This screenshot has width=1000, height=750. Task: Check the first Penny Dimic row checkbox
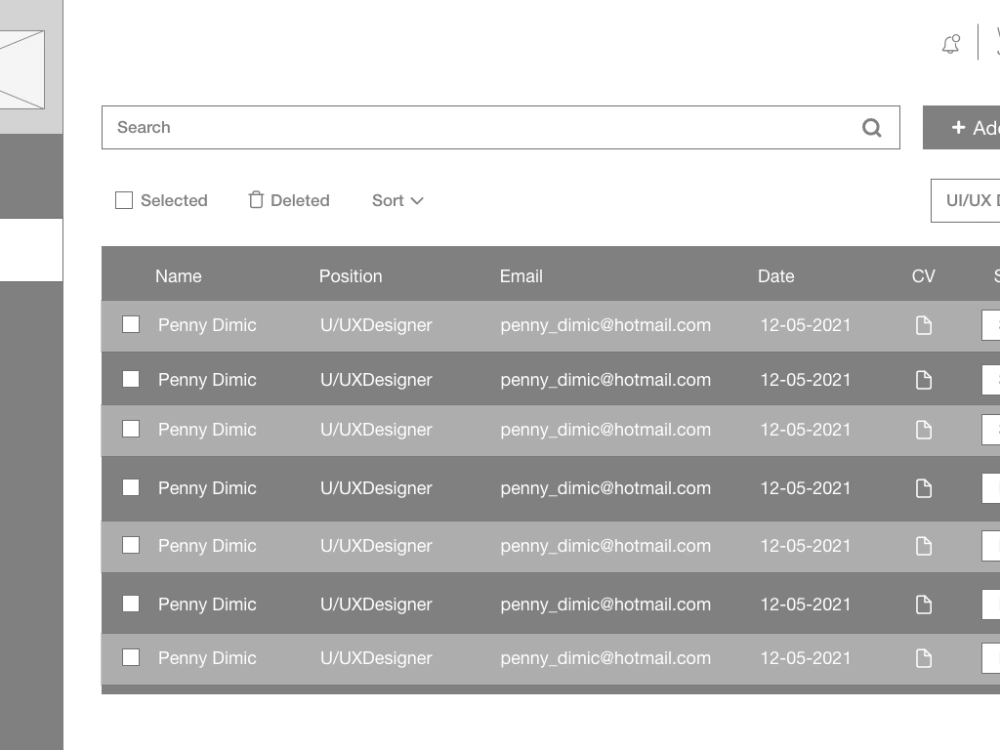[x=131, y=324]
